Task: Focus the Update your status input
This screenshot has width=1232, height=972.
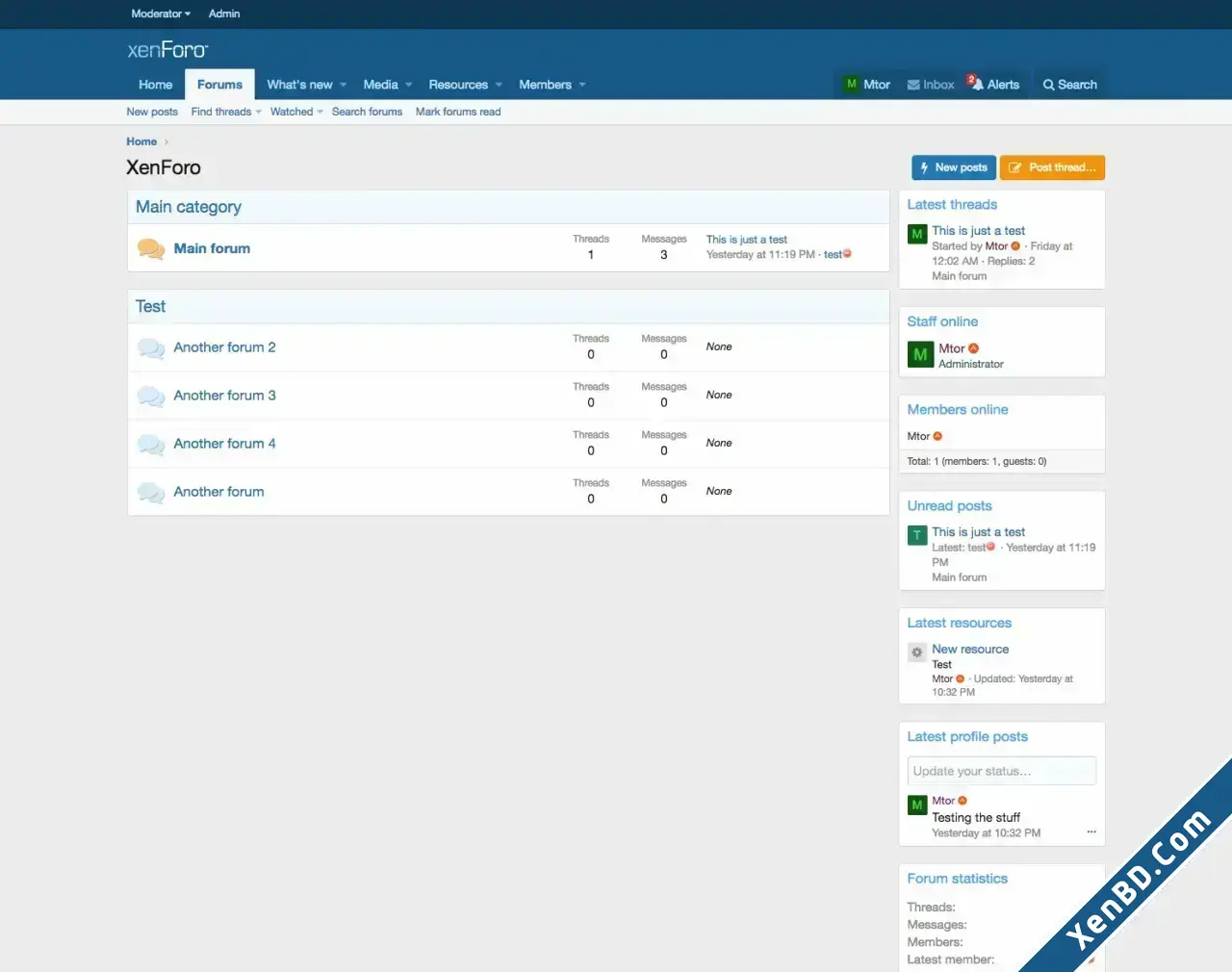Action: pyautogui.click(x=1001, y=771)
